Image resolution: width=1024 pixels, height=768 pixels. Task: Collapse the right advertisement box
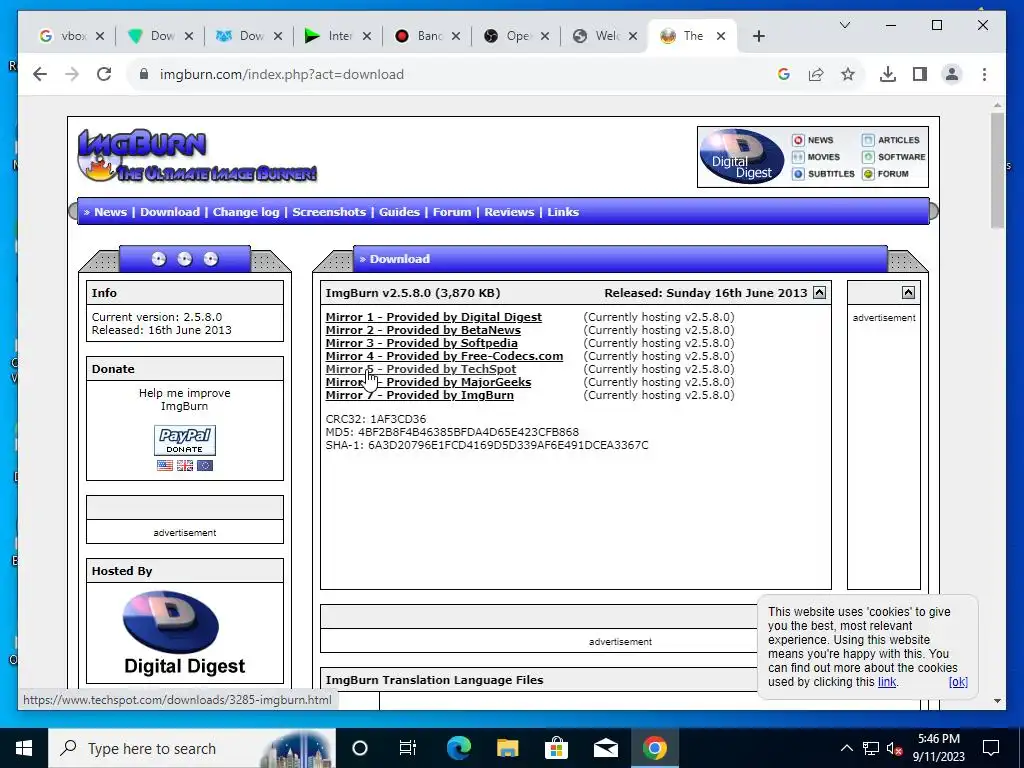tap(908, 293)
